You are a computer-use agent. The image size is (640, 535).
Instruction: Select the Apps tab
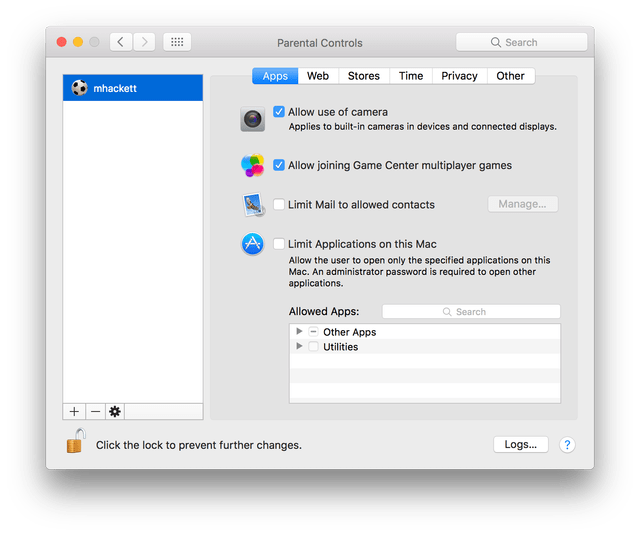point(275,76)
